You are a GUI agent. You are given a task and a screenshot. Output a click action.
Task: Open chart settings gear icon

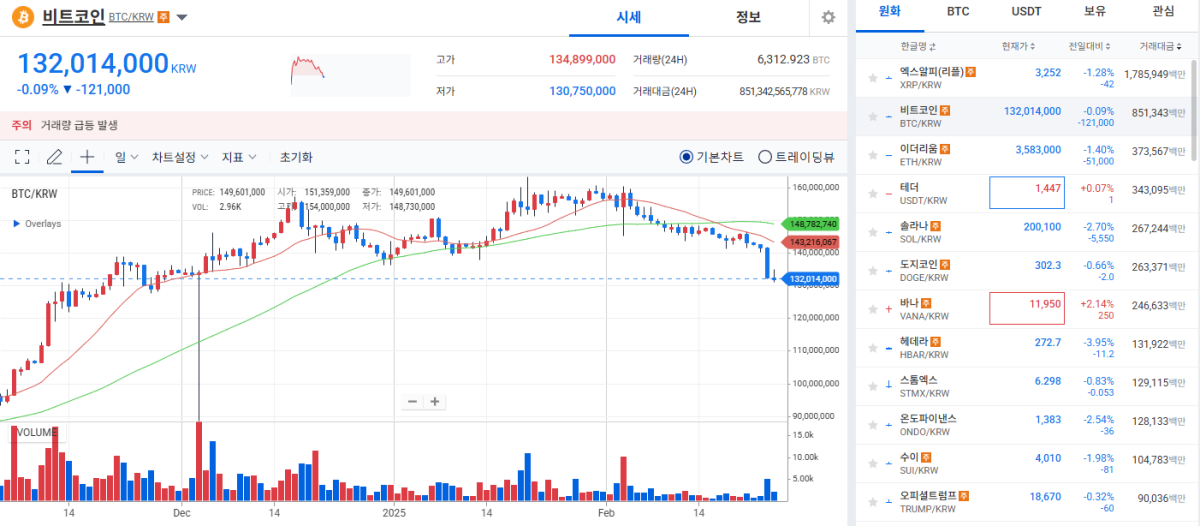[x=828, y=17]
